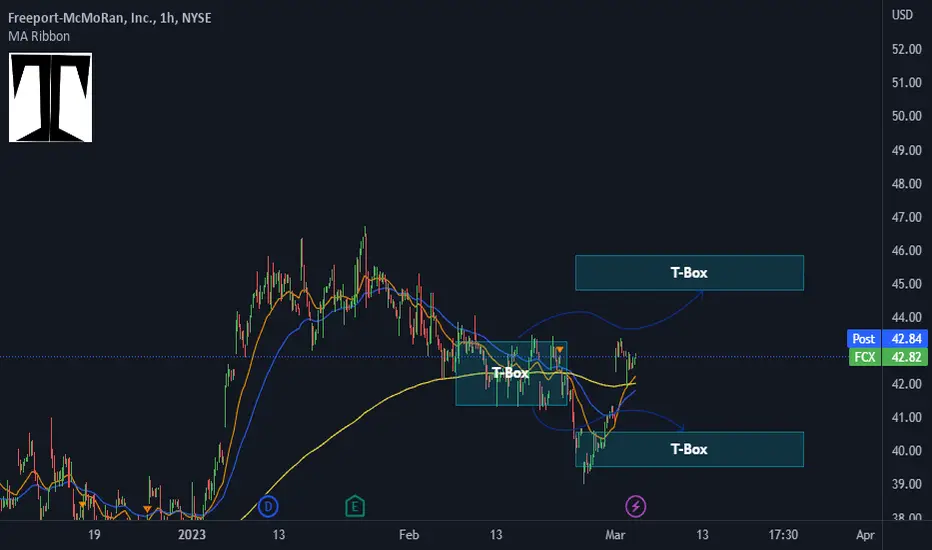The image size is (932, 550).
Task: Click 50.00 on the price axis
Action: click(x=906, y=116)
